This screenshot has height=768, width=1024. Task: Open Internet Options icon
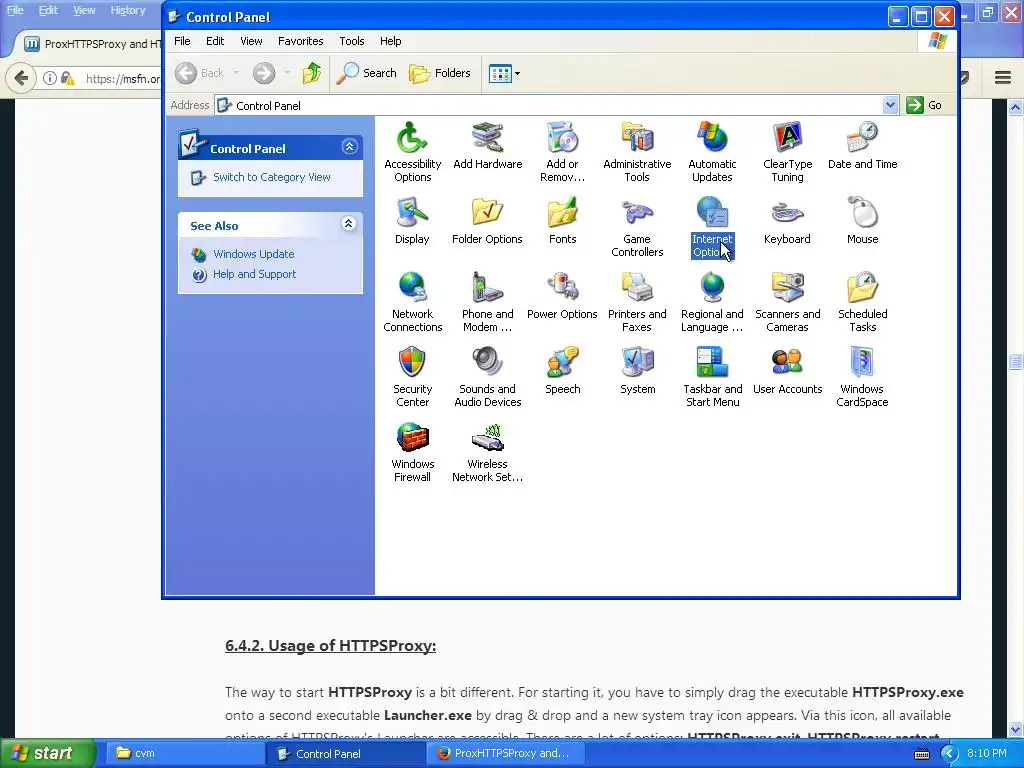coord(712,227)
